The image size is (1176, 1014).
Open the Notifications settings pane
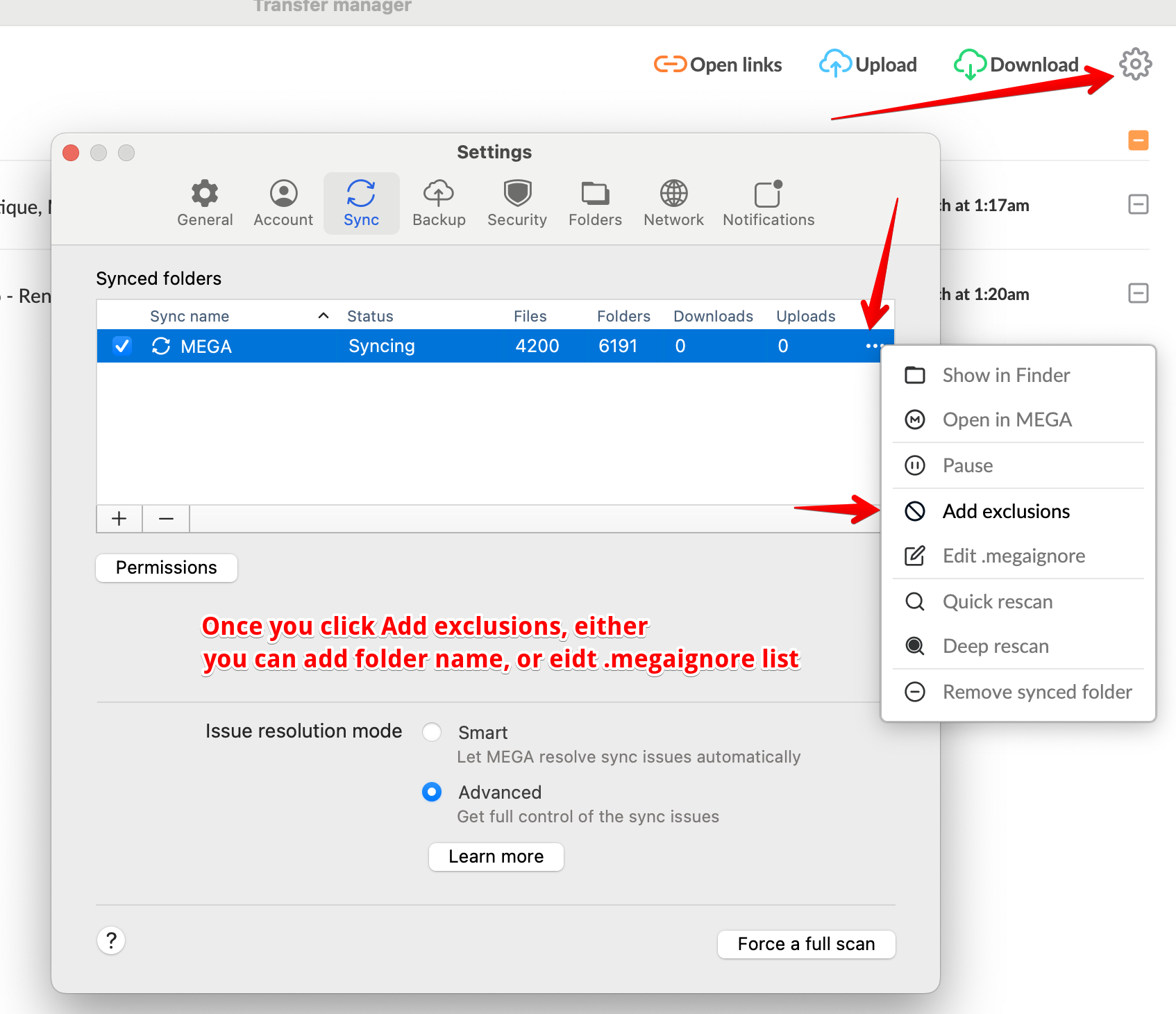(x=768, y=203)
